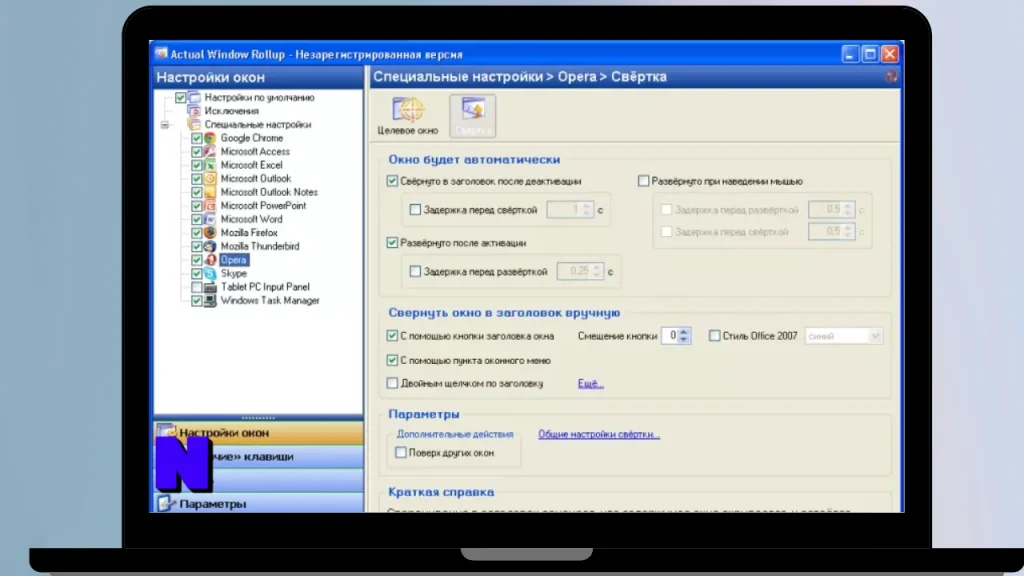This screenshot has height=576, width=1024.
Task: Click the Смещение кнопки value field
Action: coord(671,336)
